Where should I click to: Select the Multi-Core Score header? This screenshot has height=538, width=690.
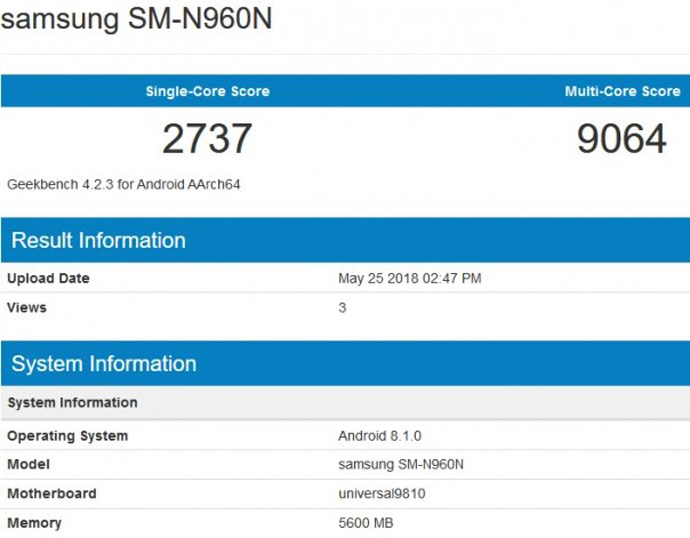(x=622, y=91)
